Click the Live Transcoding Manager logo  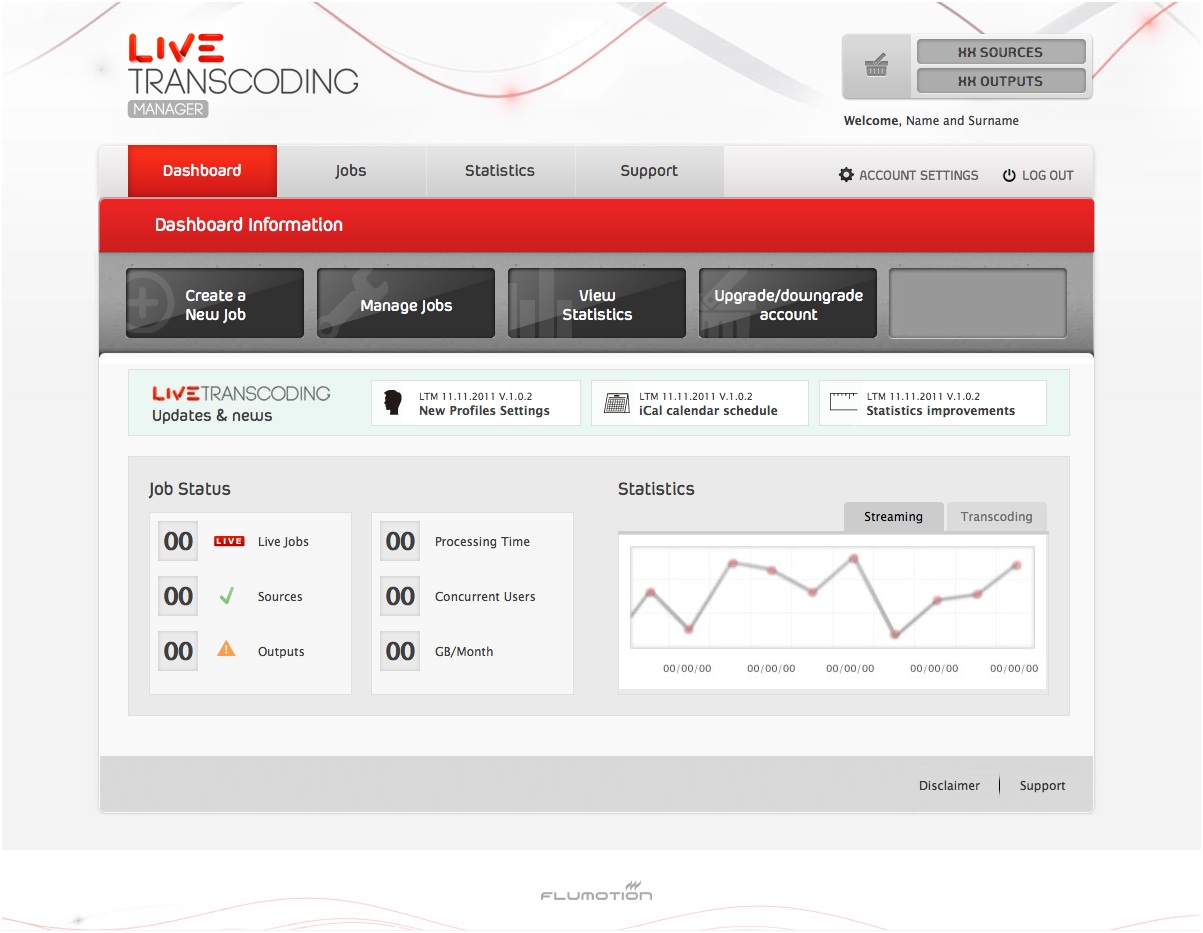click(x=243, y=76)
